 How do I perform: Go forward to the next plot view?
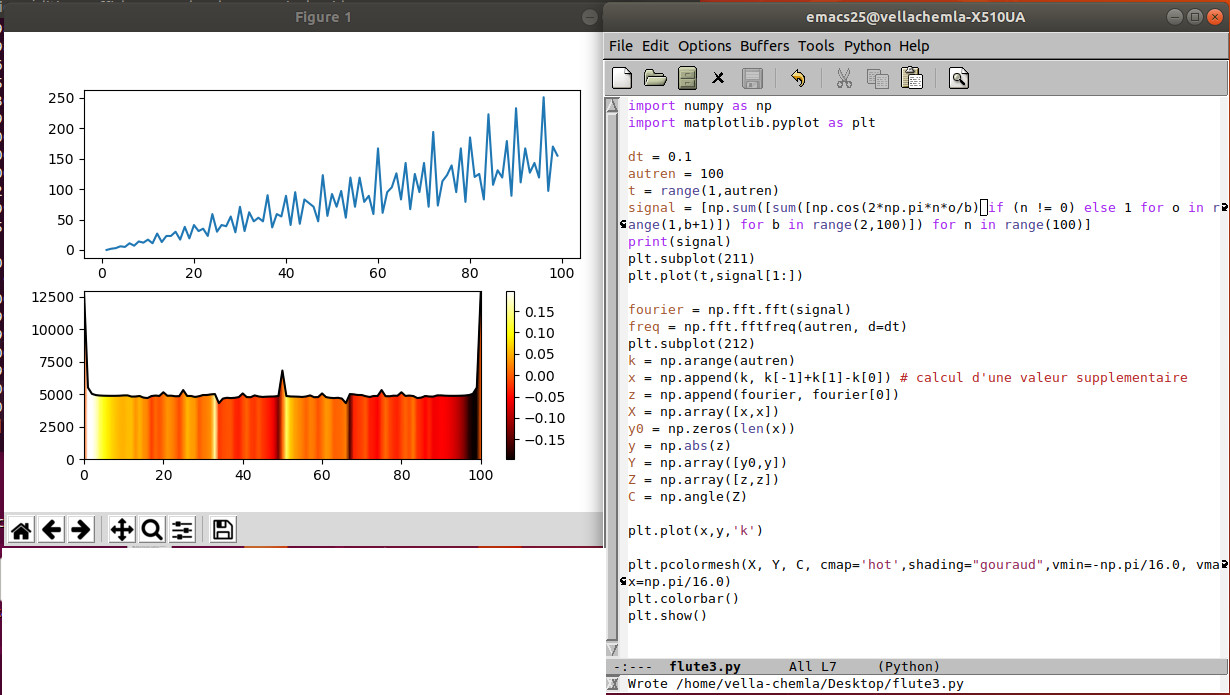click(81, 530)
